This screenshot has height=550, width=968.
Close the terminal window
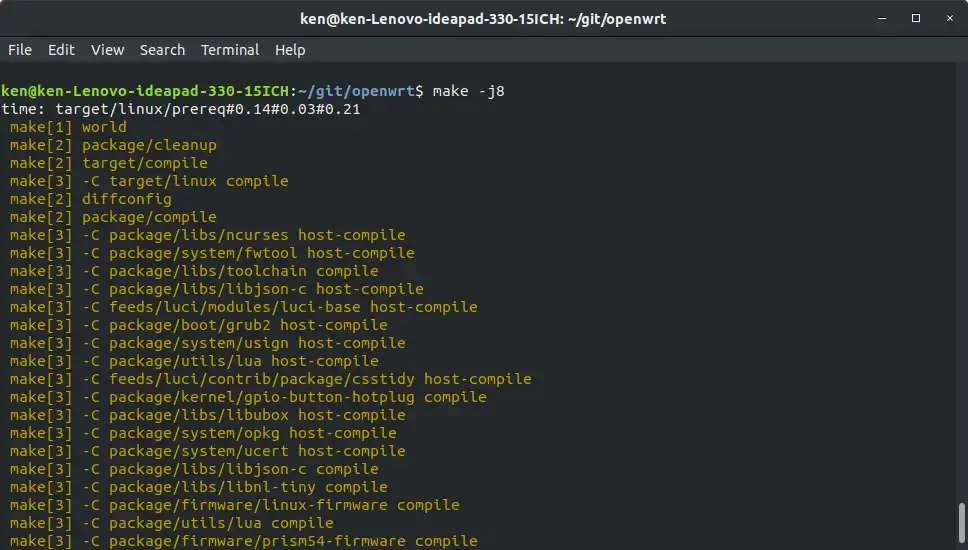pyautogui.click(x=950, y=19)
